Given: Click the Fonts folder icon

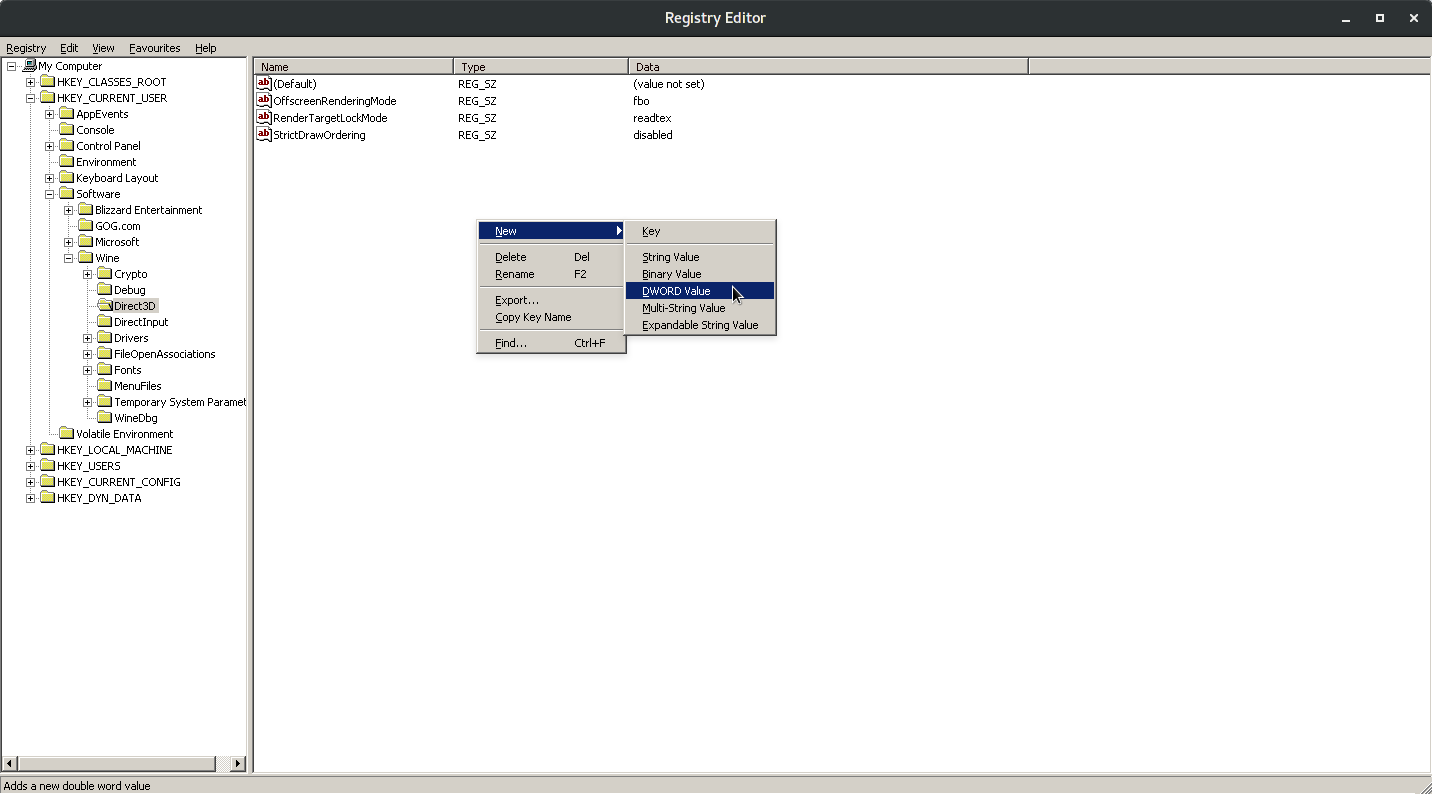Looking at the screenshot, I should [104, 370].
